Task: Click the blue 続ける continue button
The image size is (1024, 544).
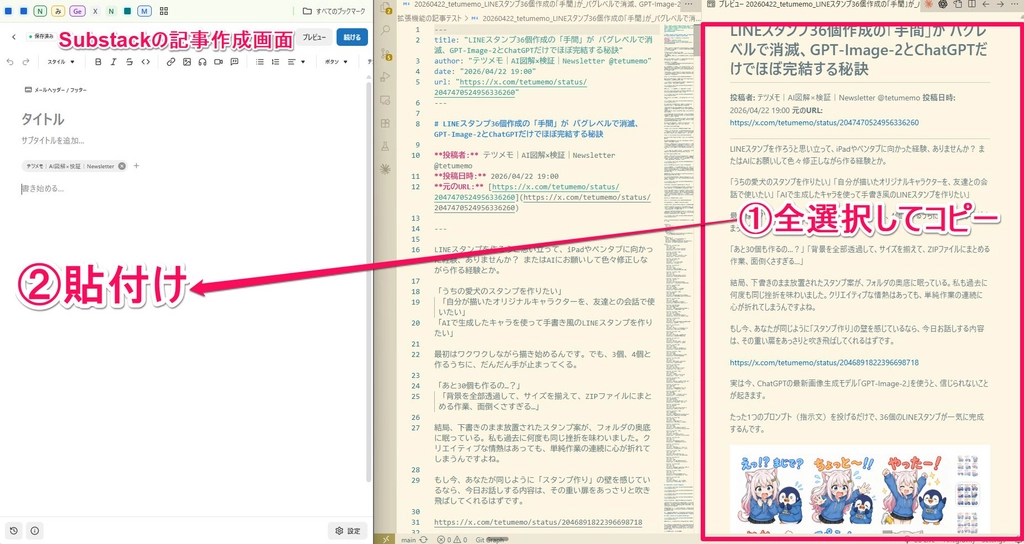Action: click(x=352, y=37)
